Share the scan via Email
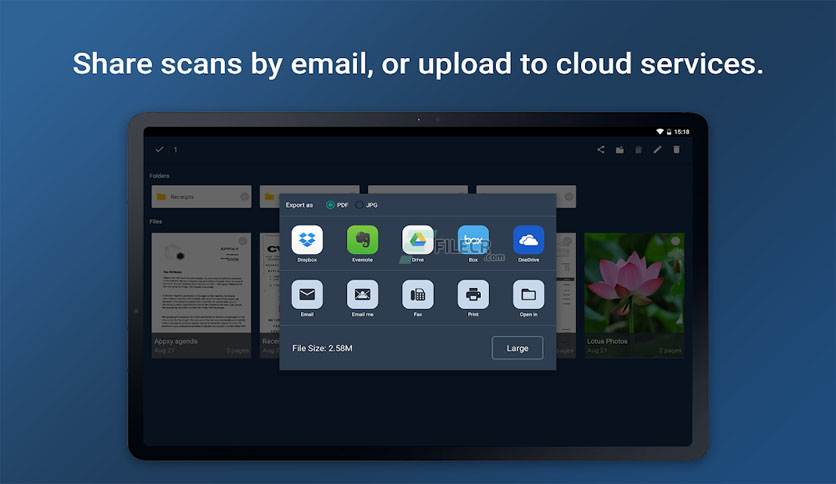The height and width of the screenshot is (484, 836). click(307, 294)
